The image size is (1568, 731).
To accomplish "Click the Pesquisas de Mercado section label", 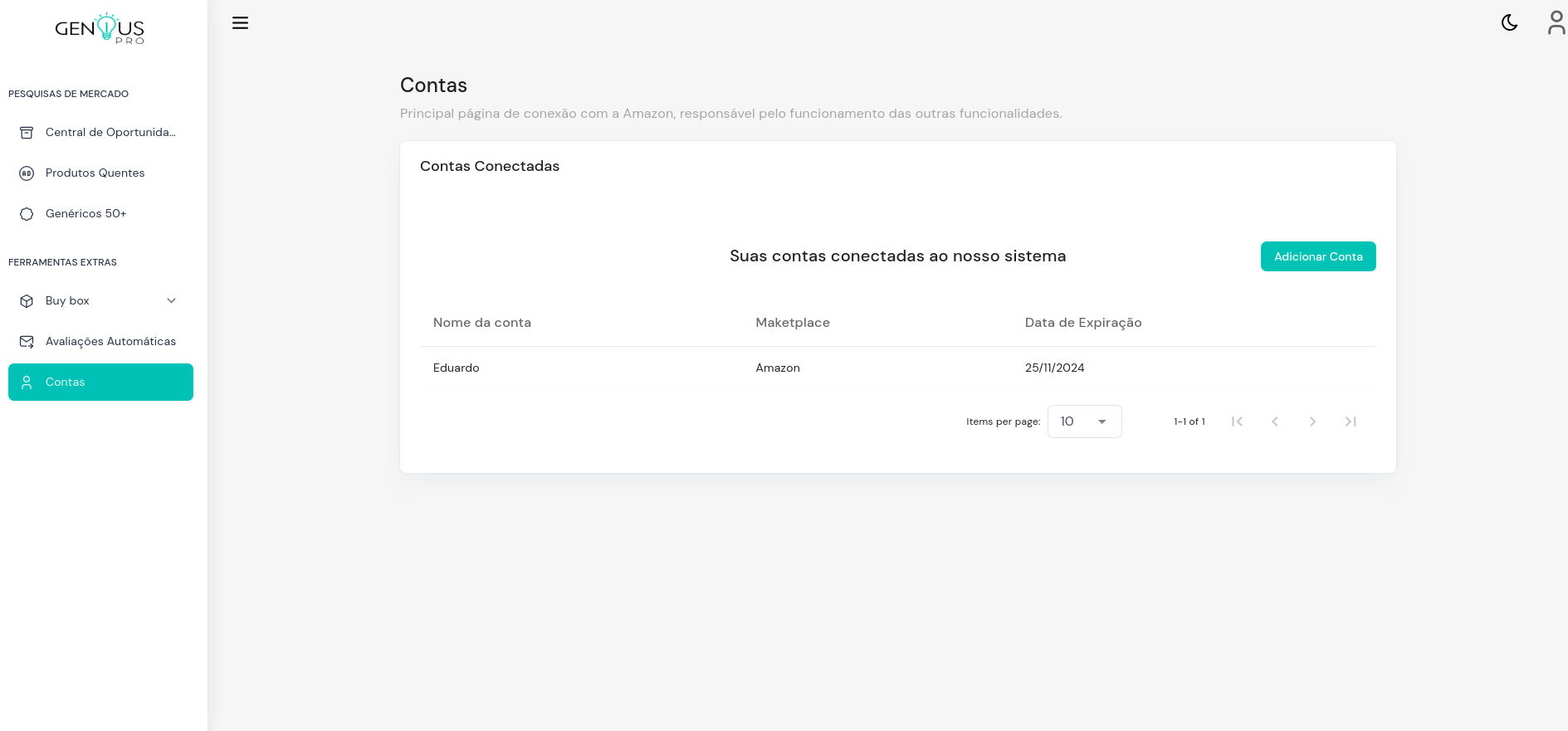I will (x=68, y=94).
